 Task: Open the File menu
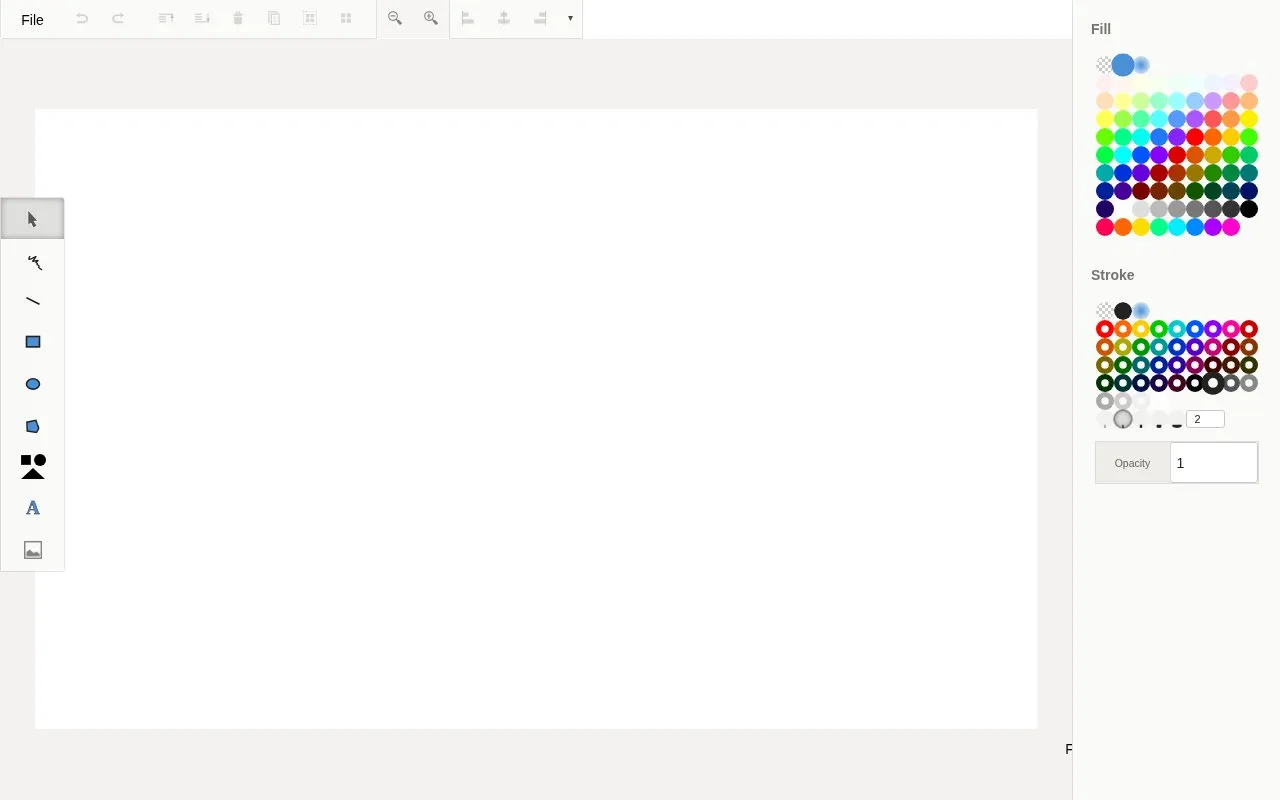(32, 19)
